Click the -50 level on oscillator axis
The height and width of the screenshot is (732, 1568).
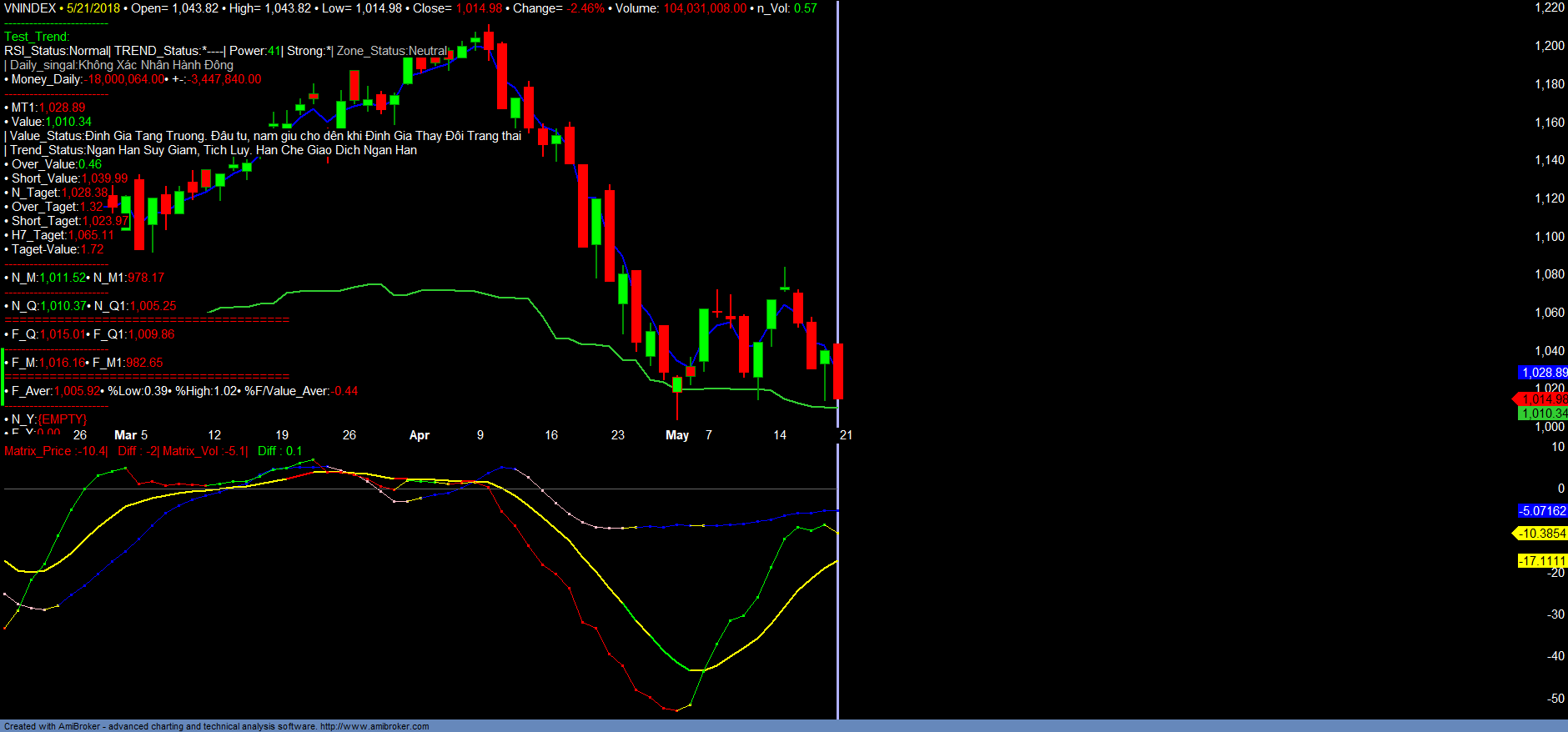tap(1555, 699)
